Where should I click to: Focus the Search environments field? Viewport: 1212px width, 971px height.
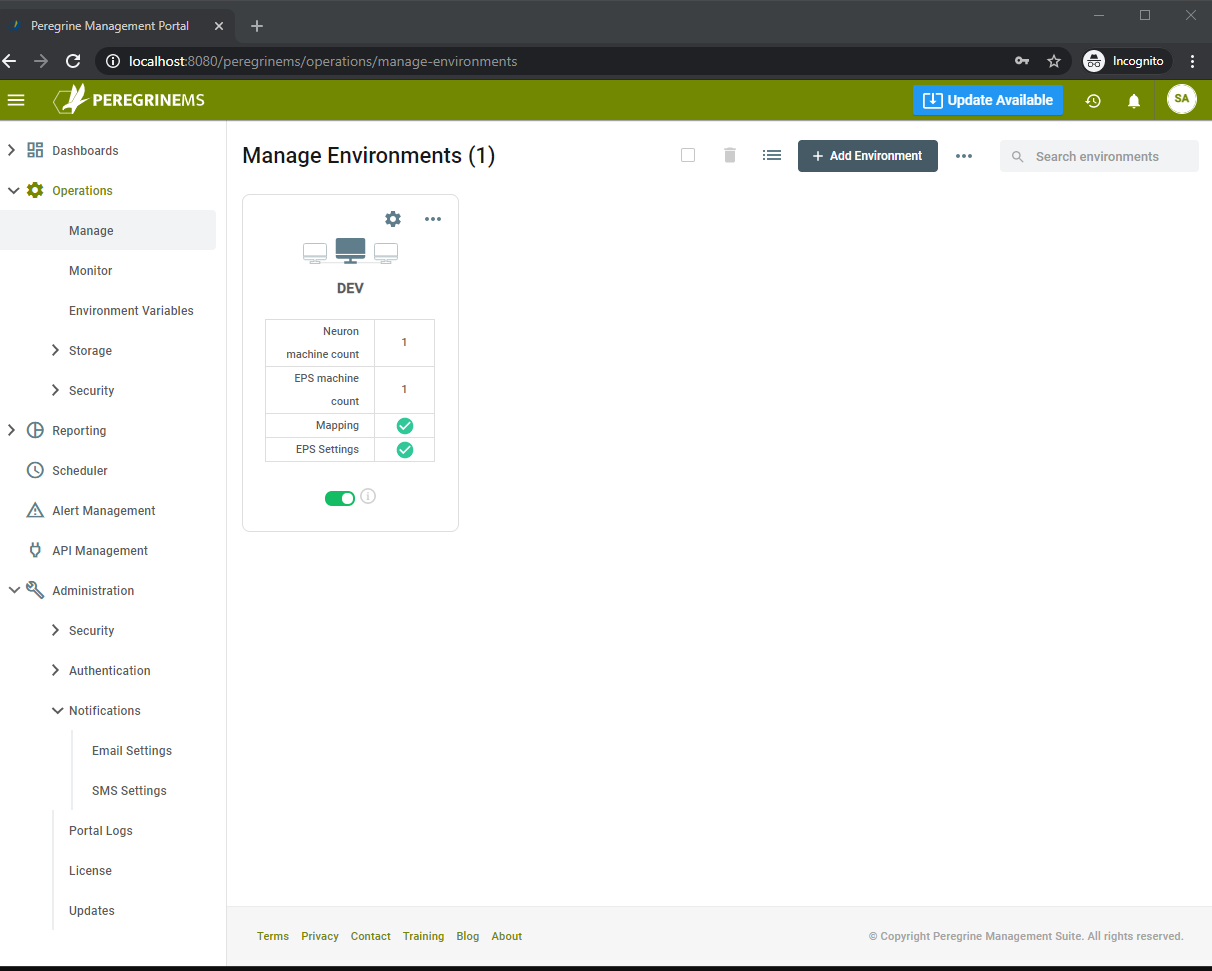(x=1099, y=156)
